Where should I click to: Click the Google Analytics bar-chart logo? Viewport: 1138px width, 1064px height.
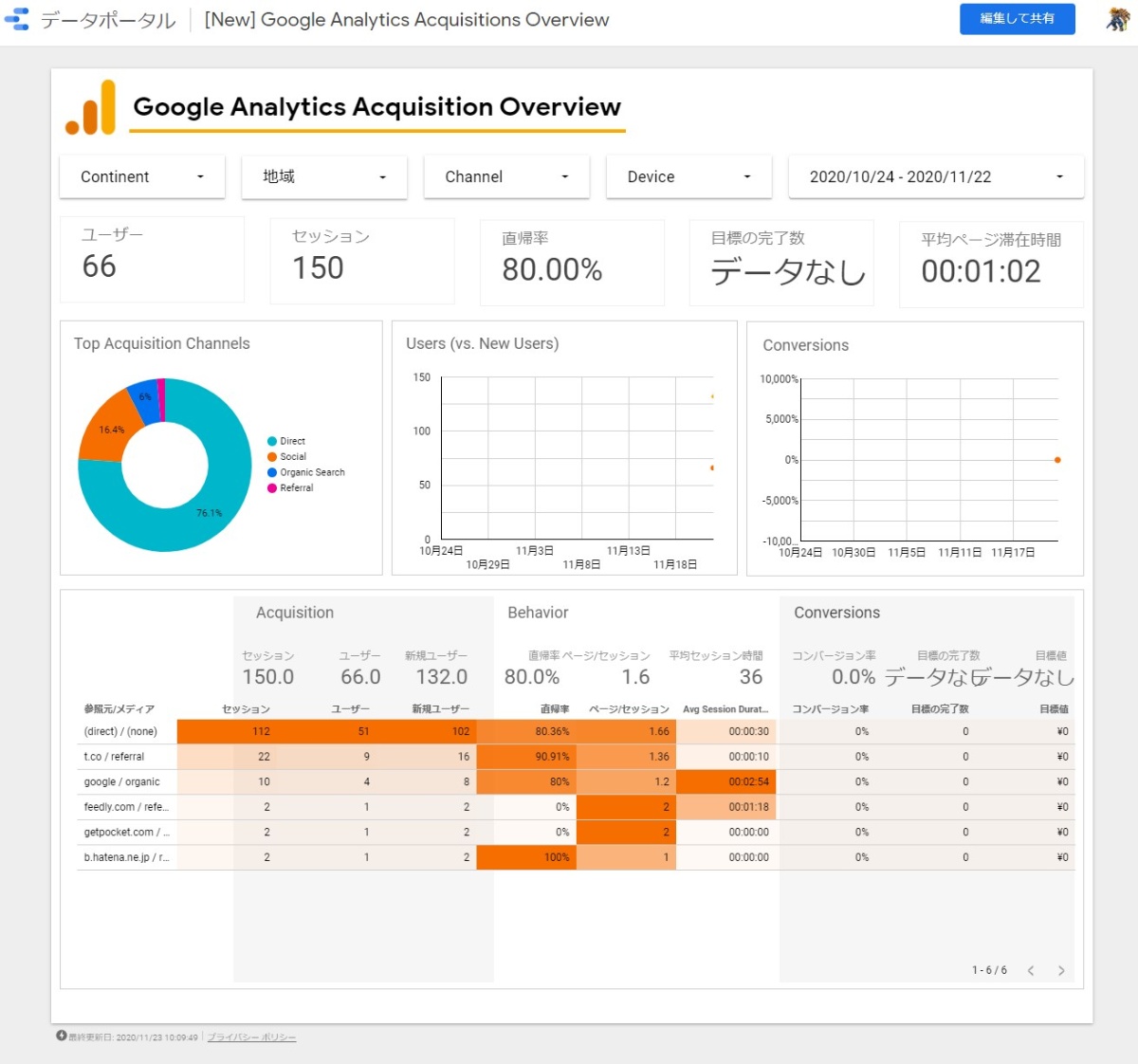[91, 107]
